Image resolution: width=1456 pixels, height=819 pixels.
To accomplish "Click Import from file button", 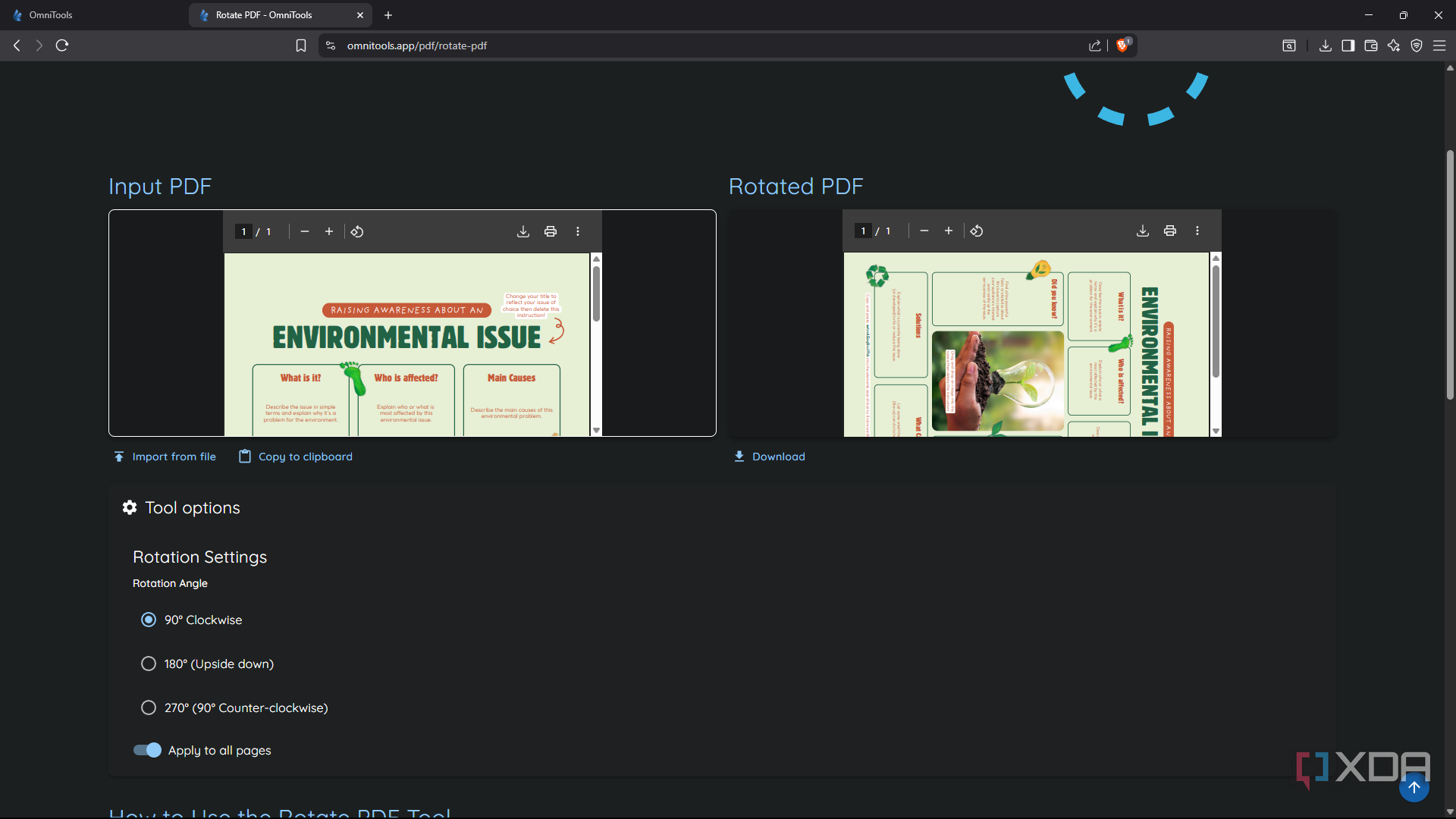I will coord(165,457).
